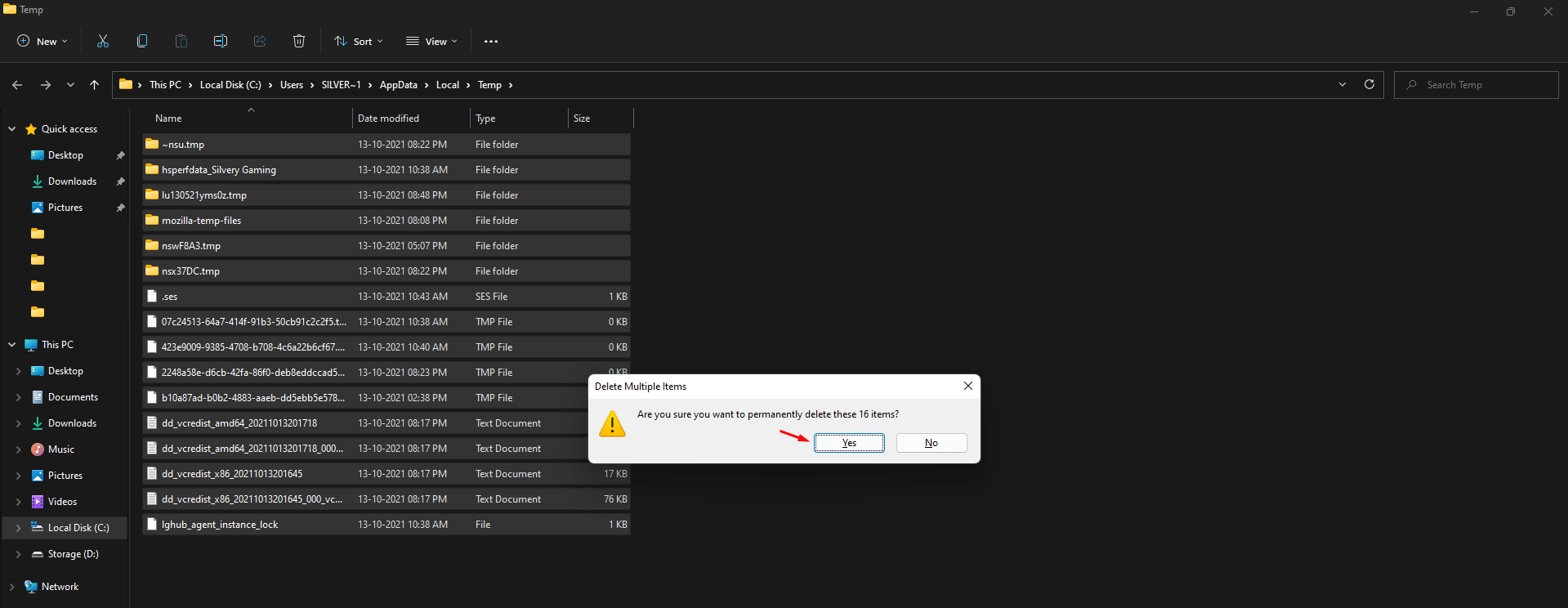This screenshot has height=608, width=1568.
Task: Open the New dropdown menu
Action: [x=42, y=41]
